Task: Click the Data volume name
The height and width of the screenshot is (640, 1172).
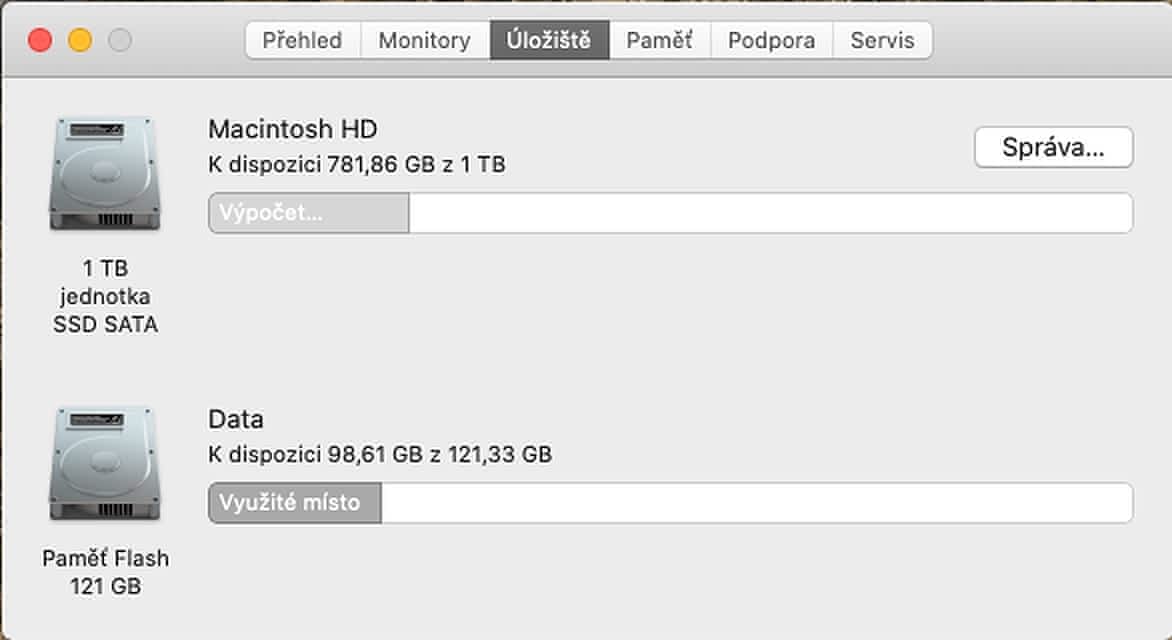Action: (x=236, y=419)
